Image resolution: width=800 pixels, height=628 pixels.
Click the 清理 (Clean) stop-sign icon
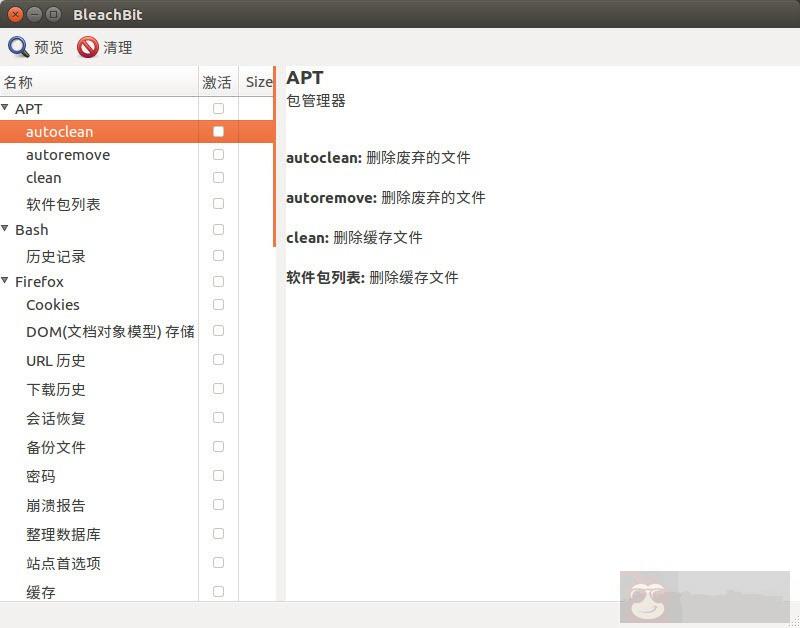87,46
